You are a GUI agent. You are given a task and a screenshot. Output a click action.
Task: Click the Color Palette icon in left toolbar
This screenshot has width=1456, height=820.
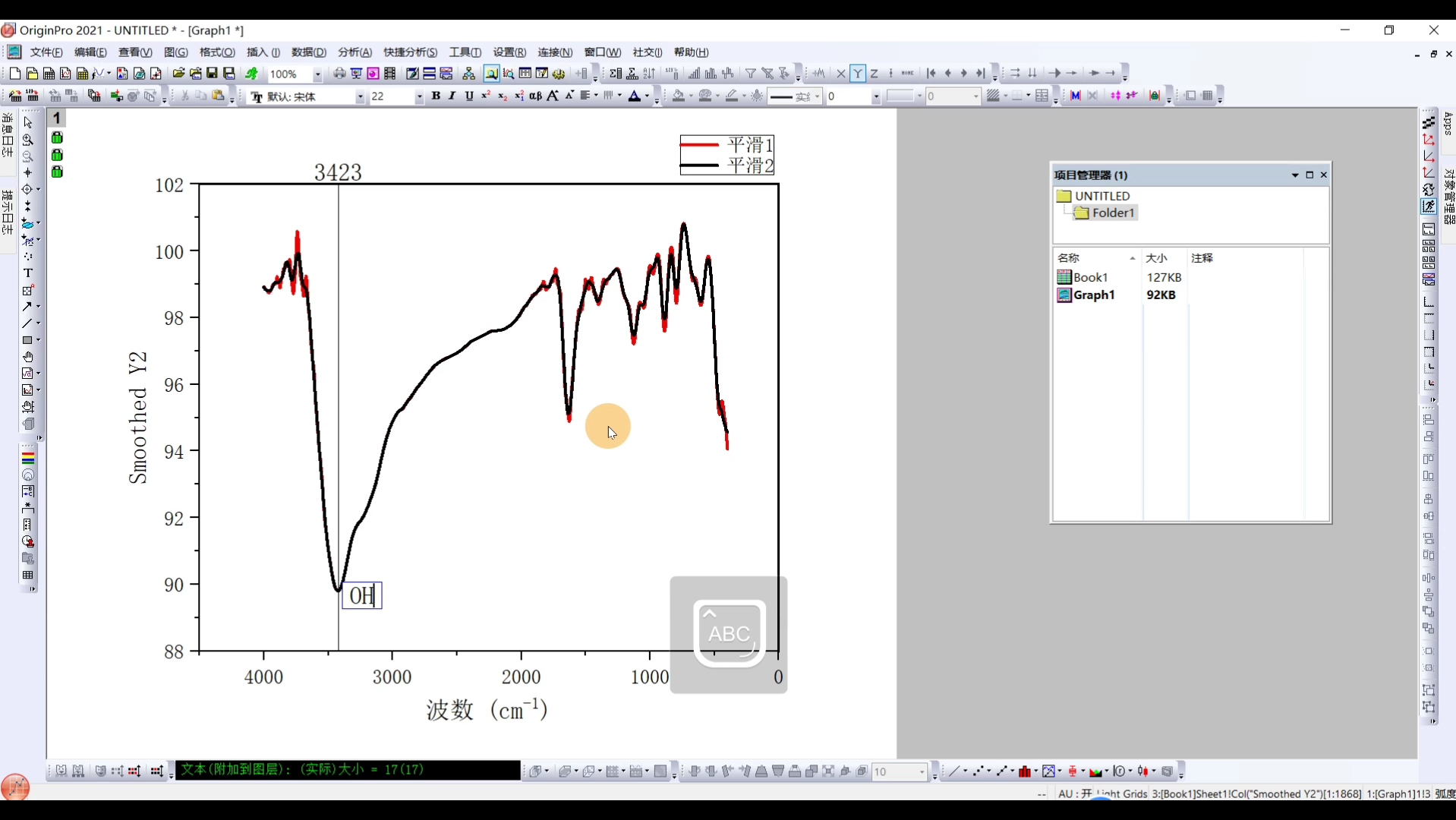coord(28,459)
